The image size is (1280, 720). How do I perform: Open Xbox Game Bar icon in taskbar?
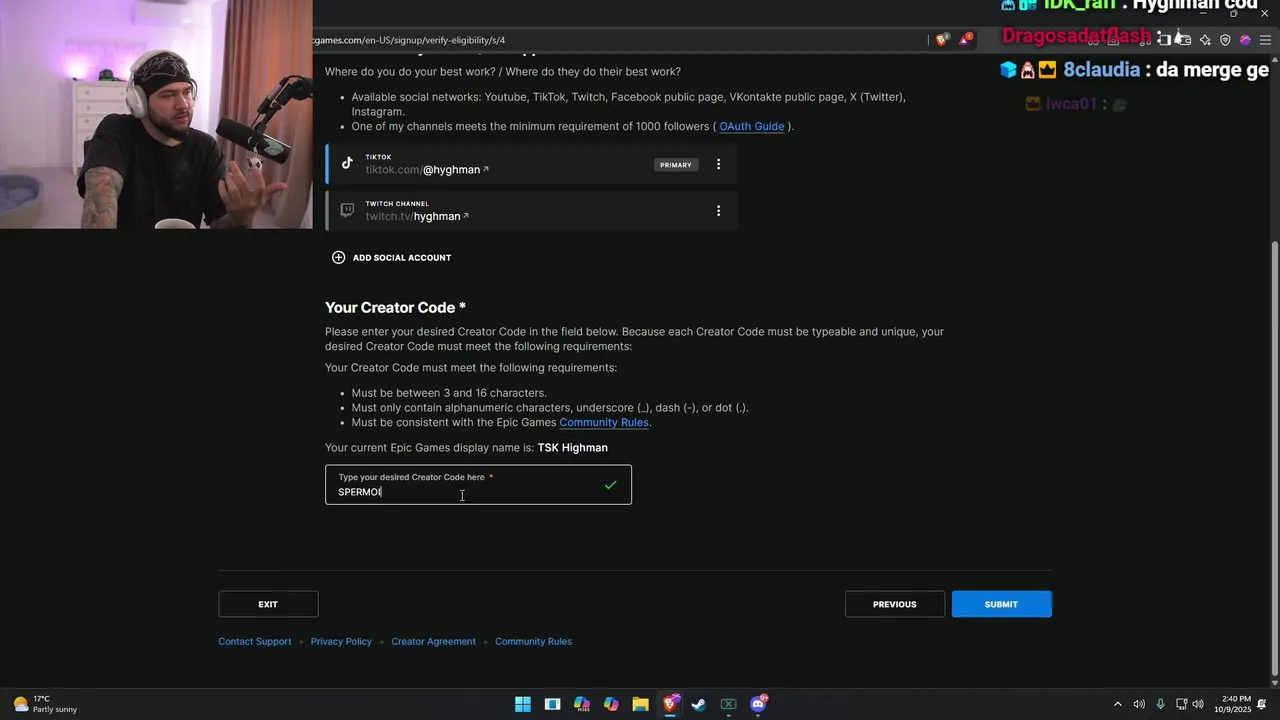click(729, 704)
